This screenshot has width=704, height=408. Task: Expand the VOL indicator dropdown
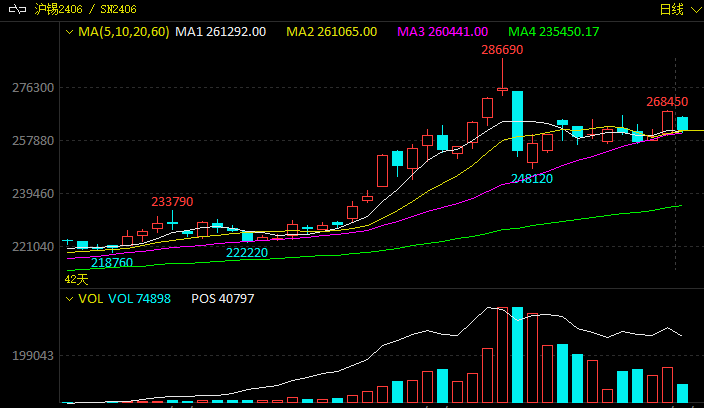click(69, 298)
